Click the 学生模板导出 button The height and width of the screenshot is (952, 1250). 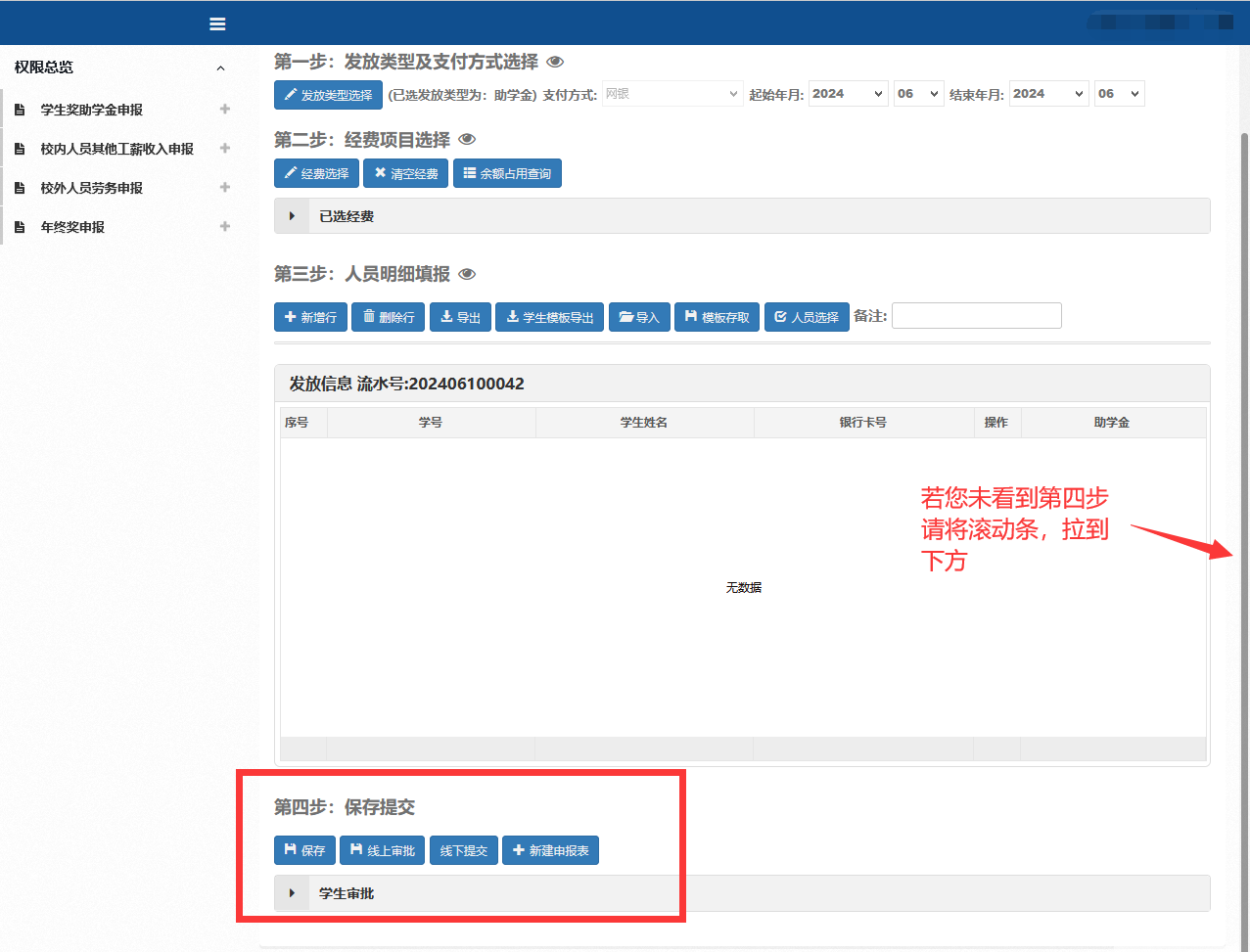pos(550,317)
